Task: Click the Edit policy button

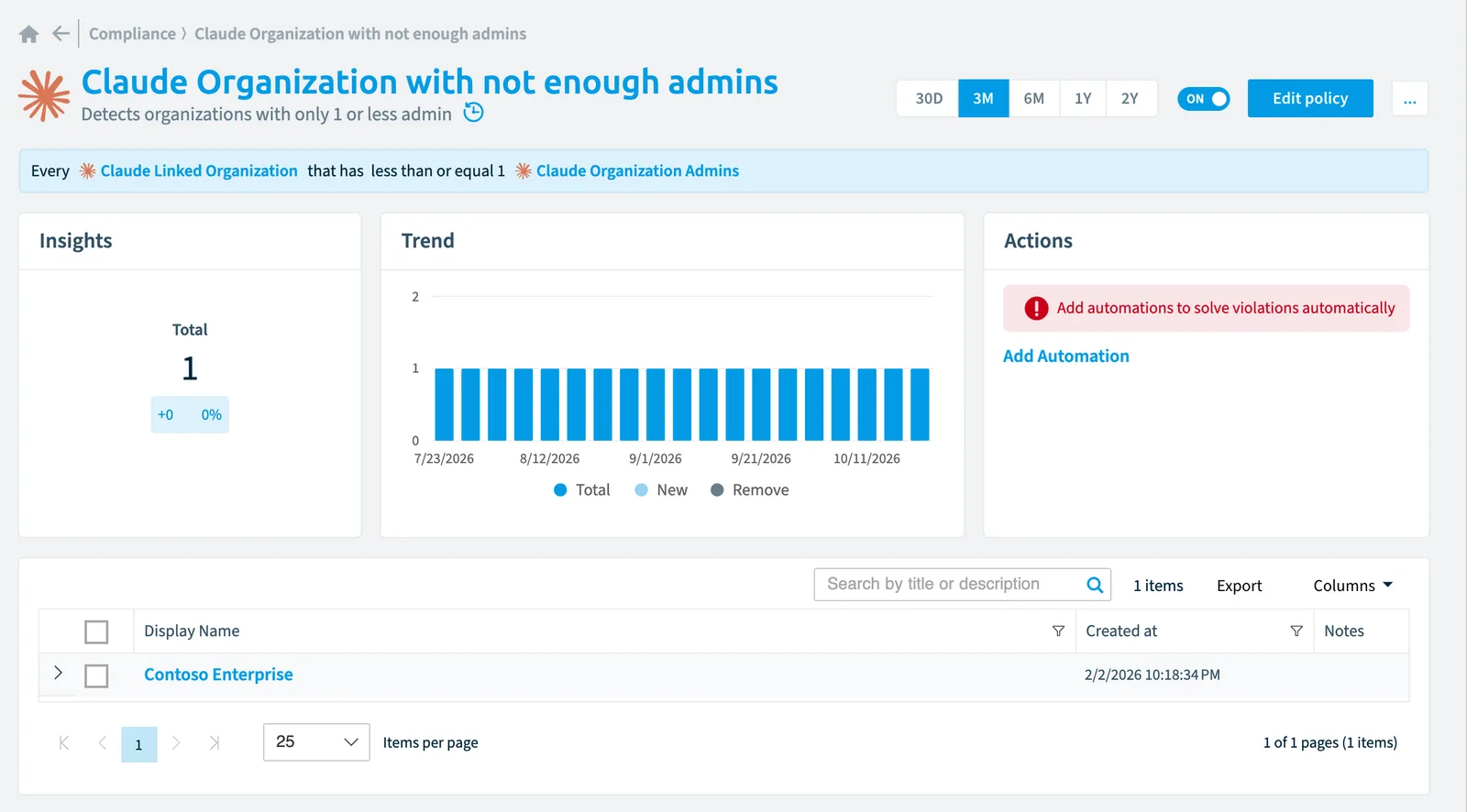Action: coord(1310,98)
